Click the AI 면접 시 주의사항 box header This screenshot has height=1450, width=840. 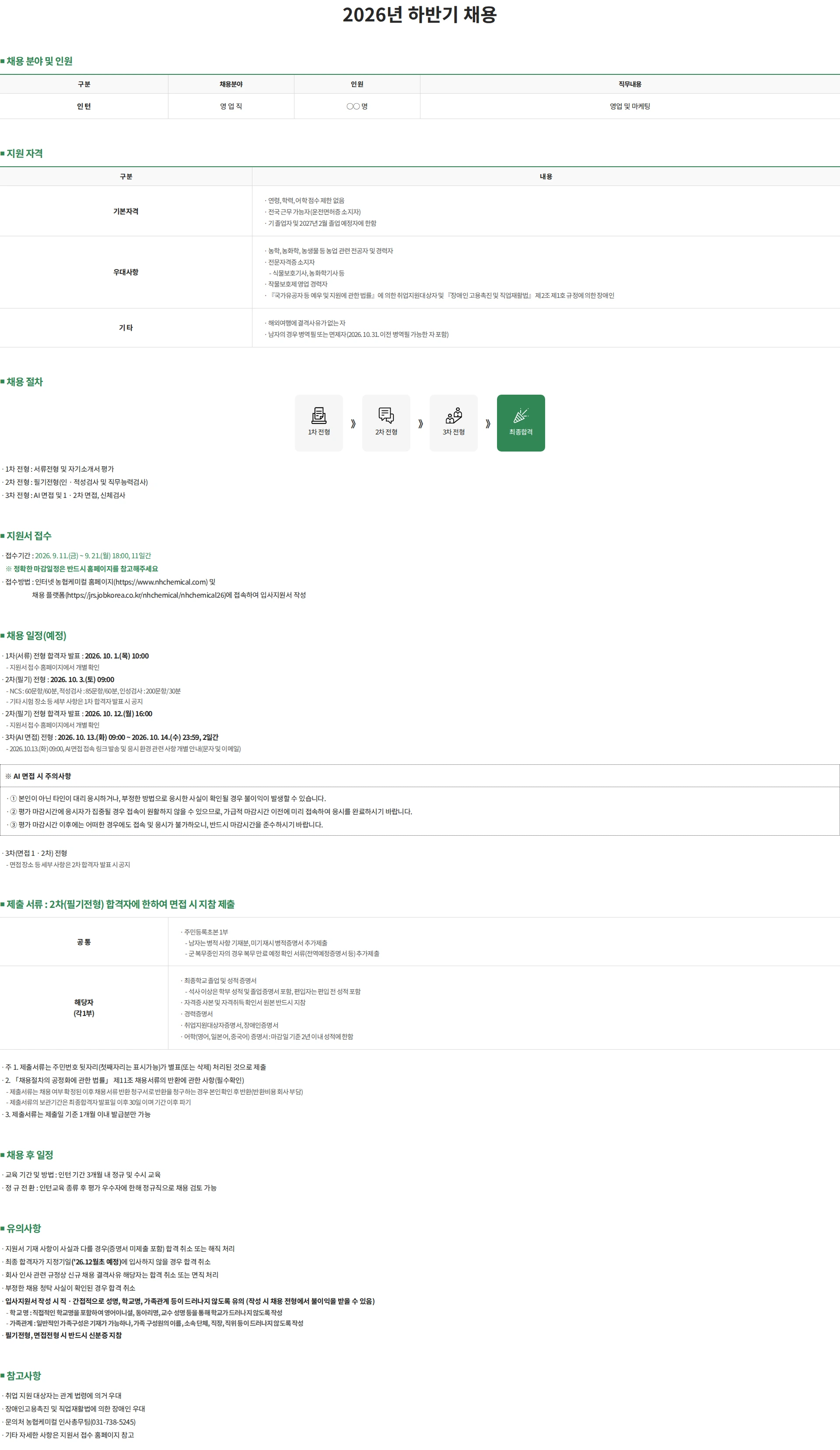420,776
